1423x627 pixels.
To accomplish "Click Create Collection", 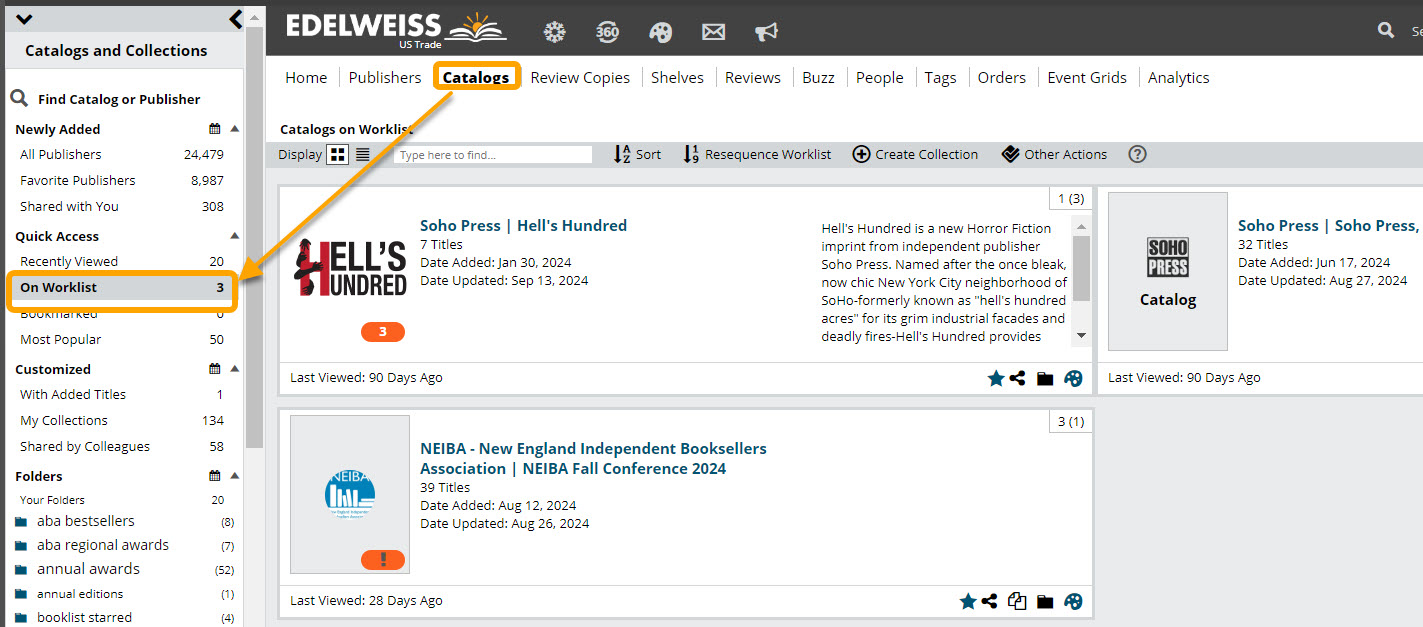I will 915,154.
